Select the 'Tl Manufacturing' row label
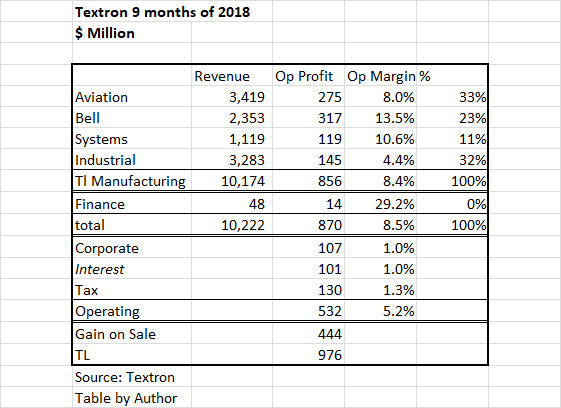This screenshot has width=561, height=408. click(x=132, y=181)
